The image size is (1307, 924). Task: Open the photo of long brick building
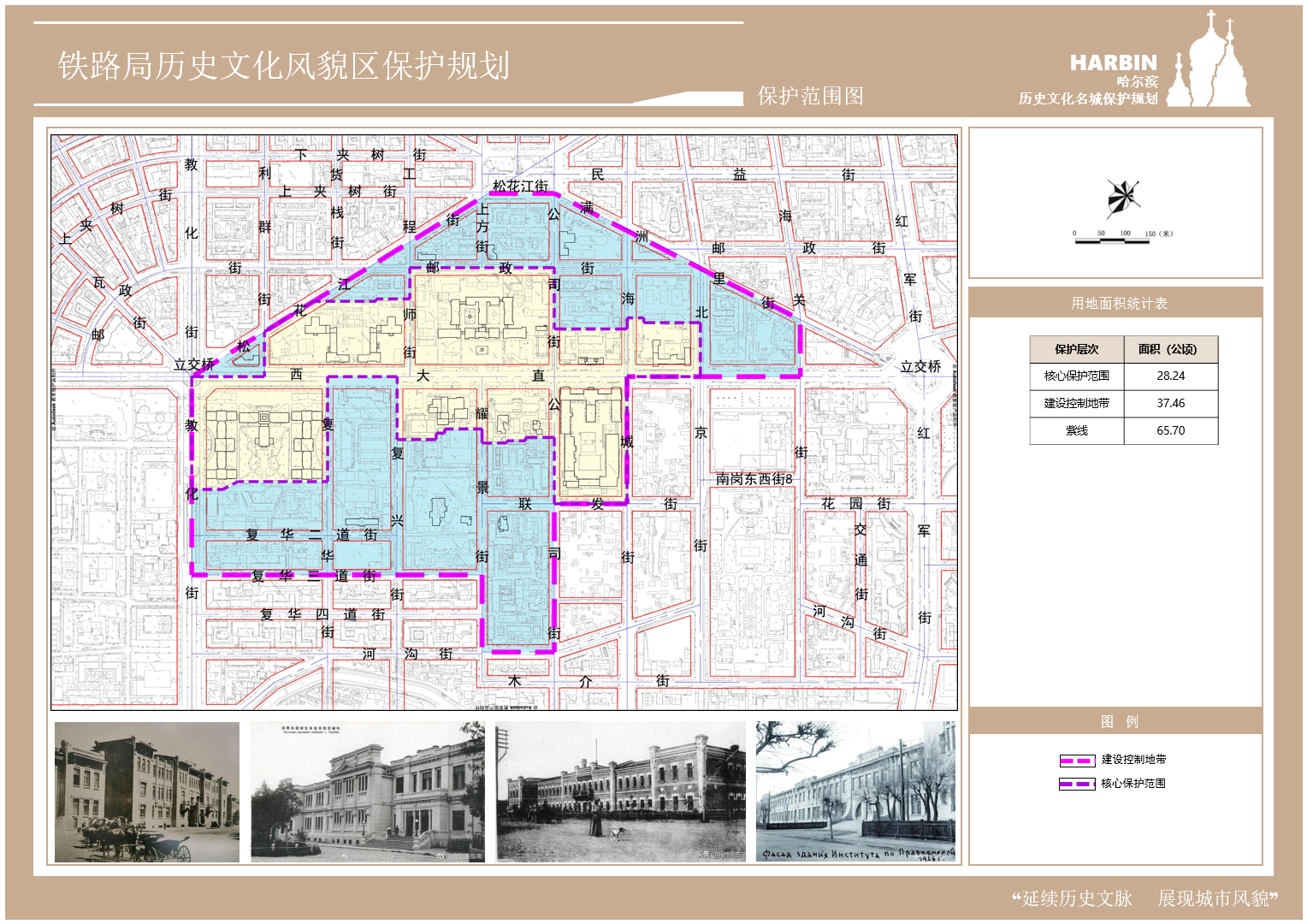[x=621, y=792]
